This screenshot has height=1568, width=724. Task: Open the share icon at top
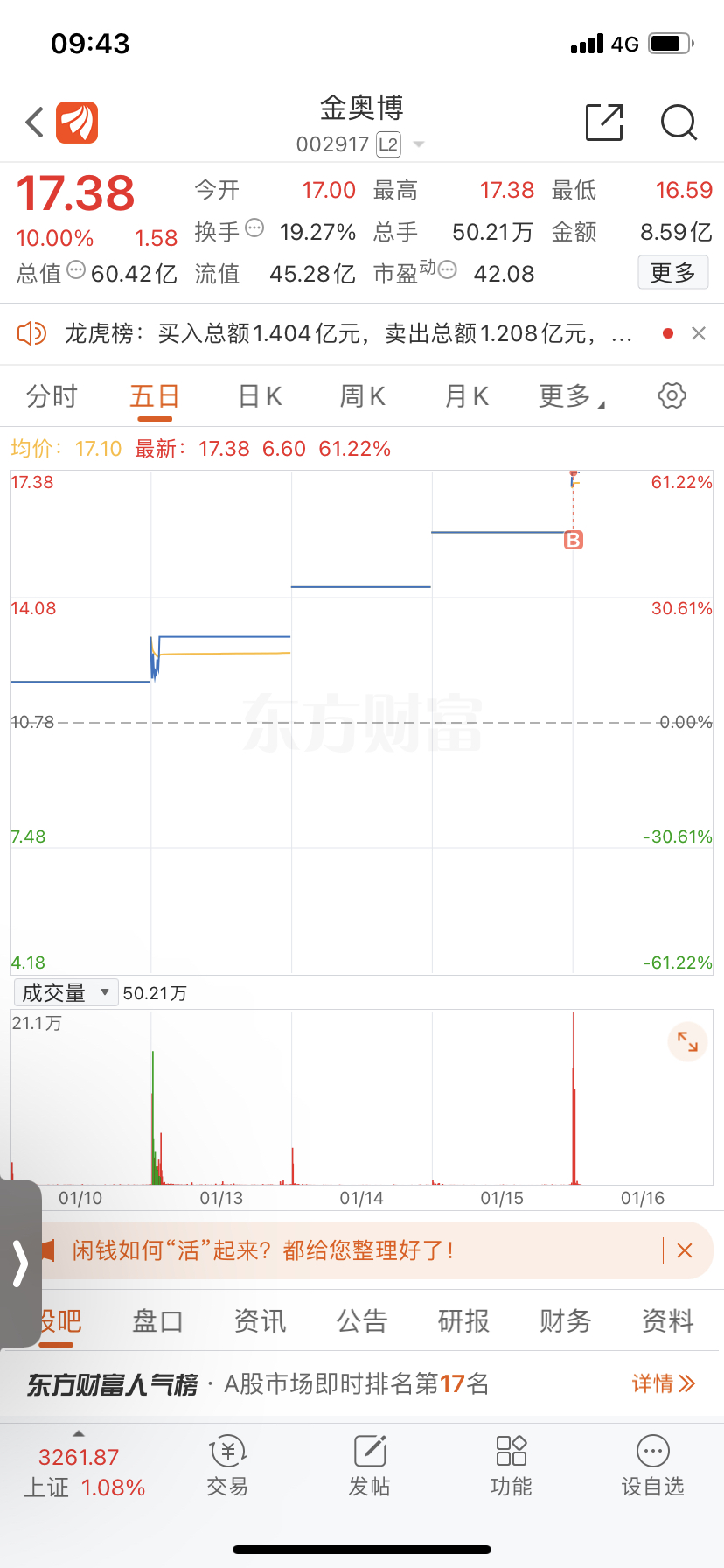click(603, 122)
